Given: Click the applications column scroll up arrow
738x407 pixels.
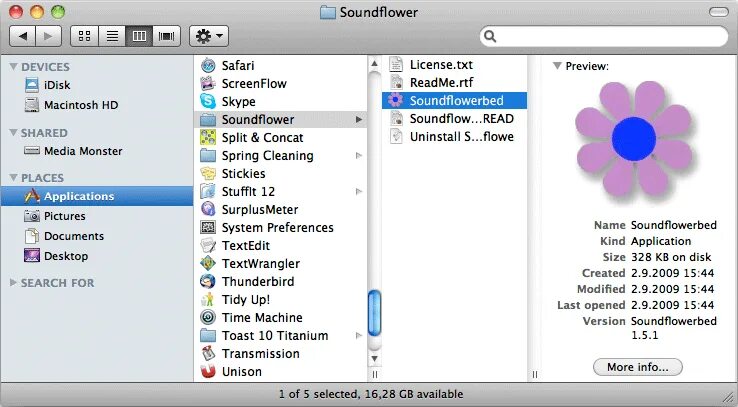Looking at the screenshot, I should click(x=374, y=64).
